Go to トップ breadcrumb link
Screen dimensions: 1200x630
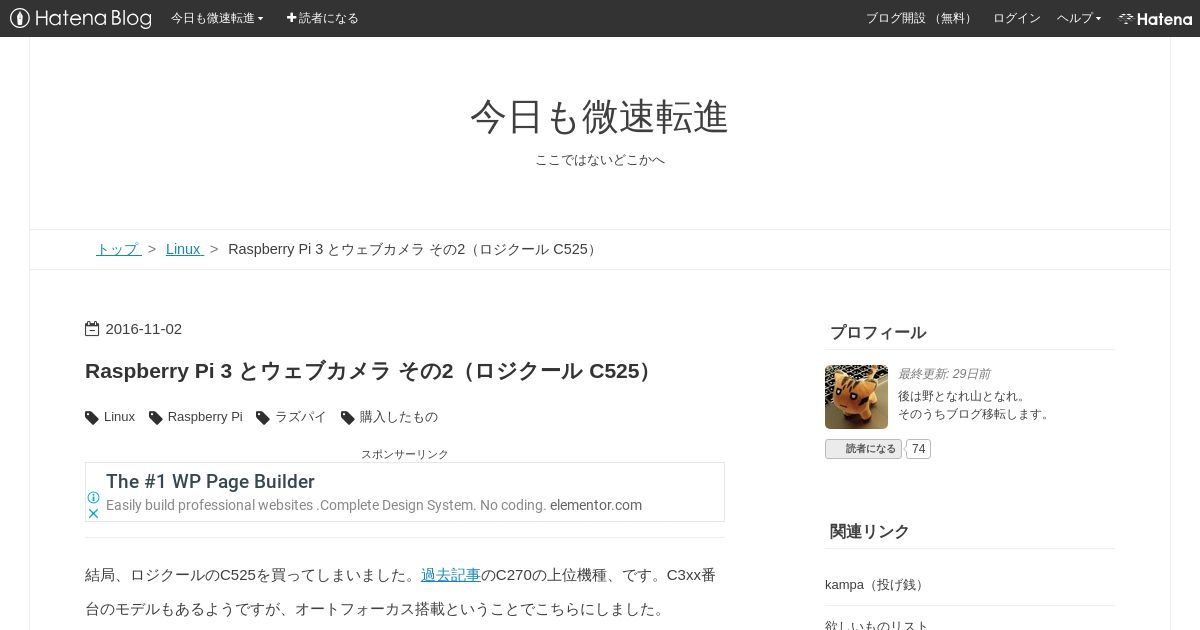pos(118,249)
